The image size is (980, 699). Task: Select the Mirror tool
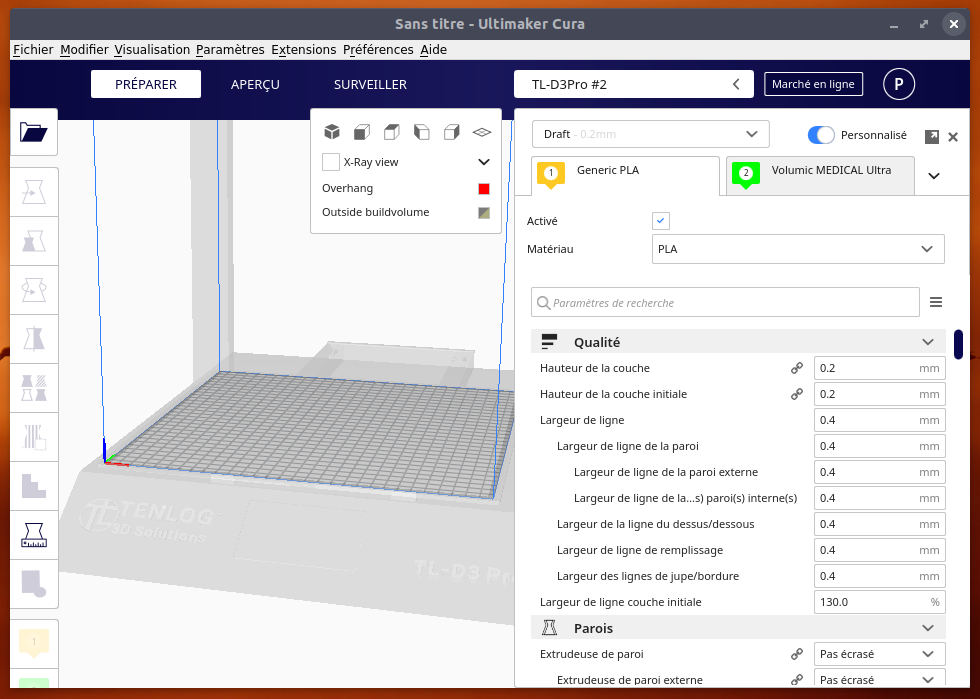coord(34,339)
